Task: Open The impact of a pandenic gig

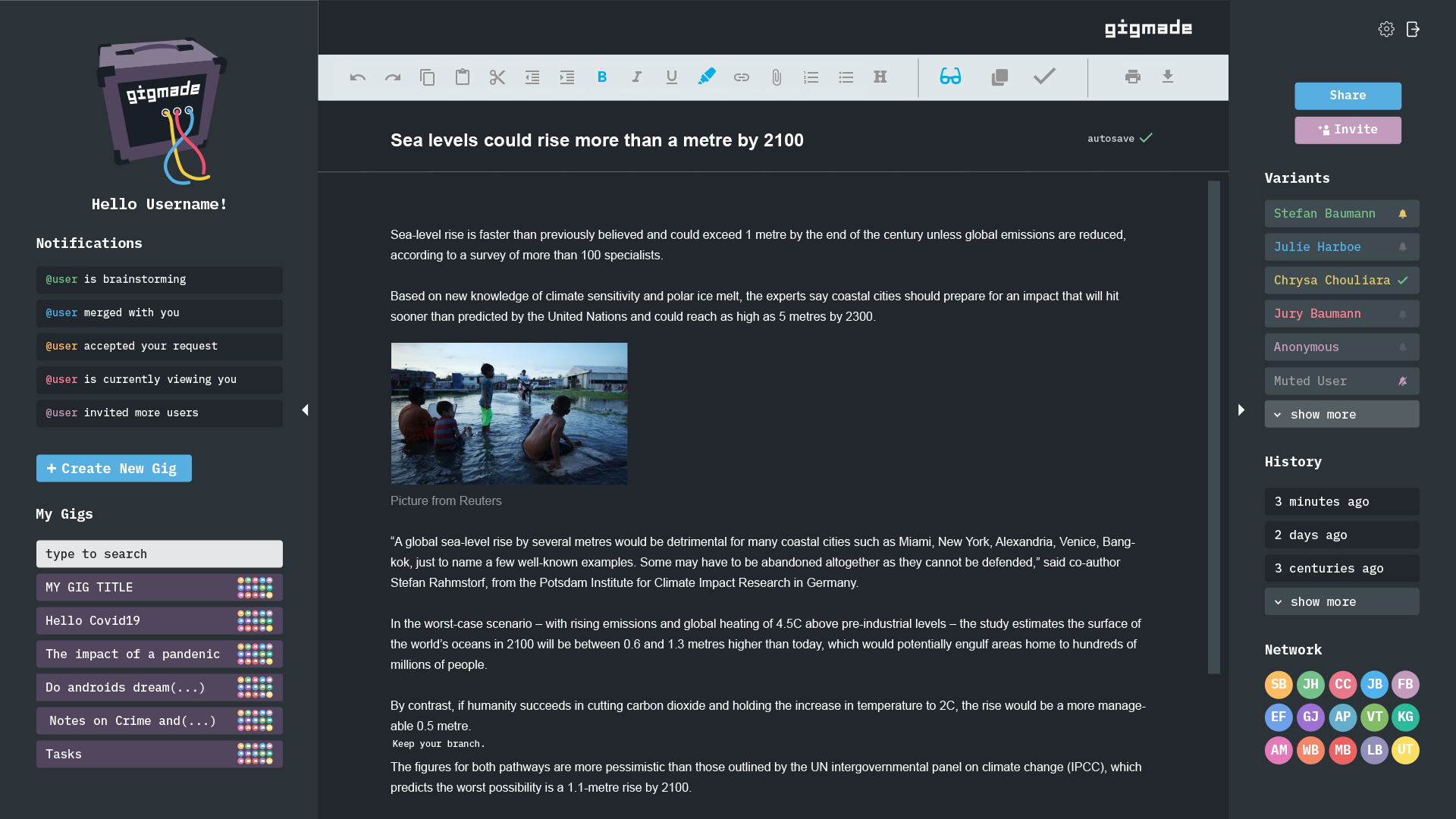Action: [159, 654]
